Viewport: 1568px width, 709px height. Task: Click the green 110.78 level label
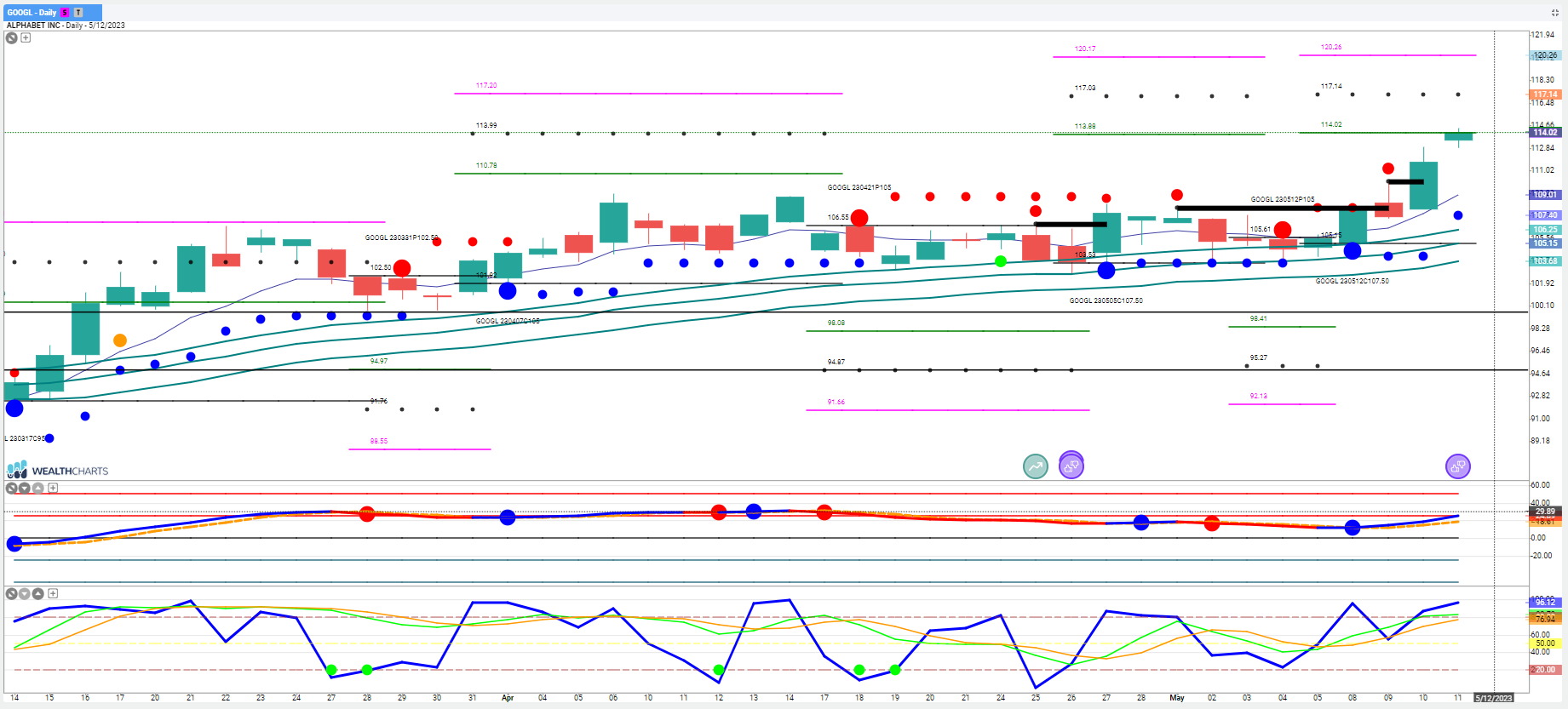(x=486, y=165)
